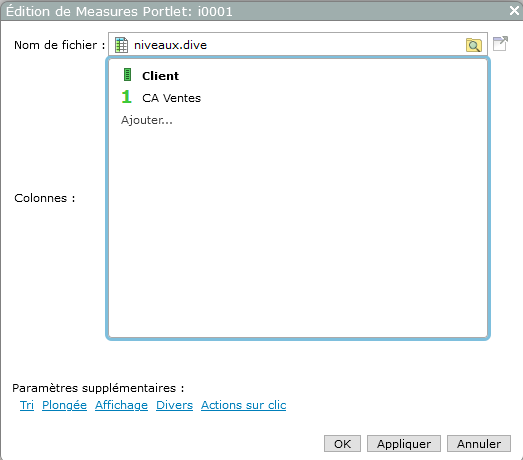Click the dialog title bar text
Viewport: 523px width, 460px height.
[x=119, y=11]
